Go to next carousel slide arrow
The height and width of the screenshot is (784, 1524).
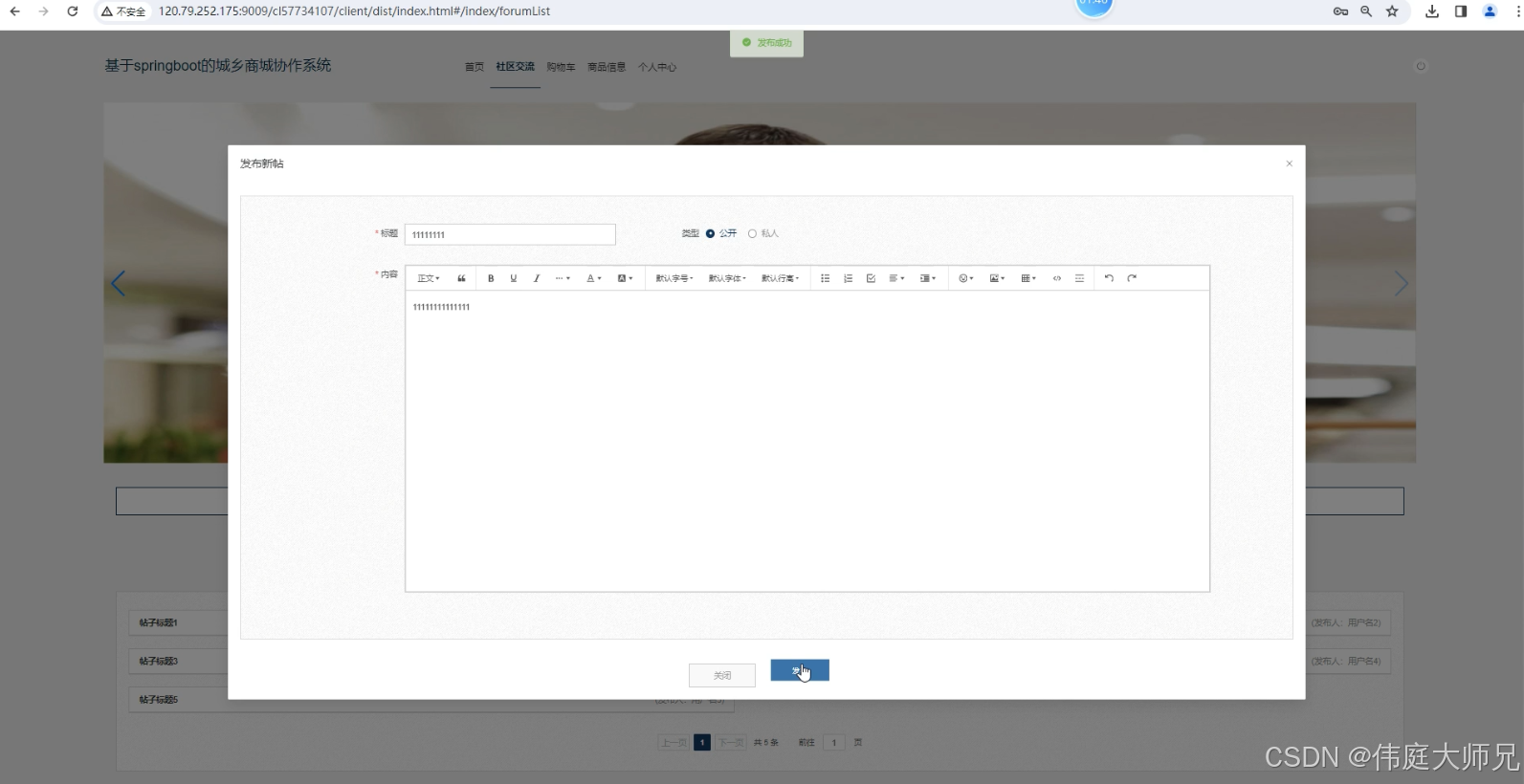(x=1401, y=284)
